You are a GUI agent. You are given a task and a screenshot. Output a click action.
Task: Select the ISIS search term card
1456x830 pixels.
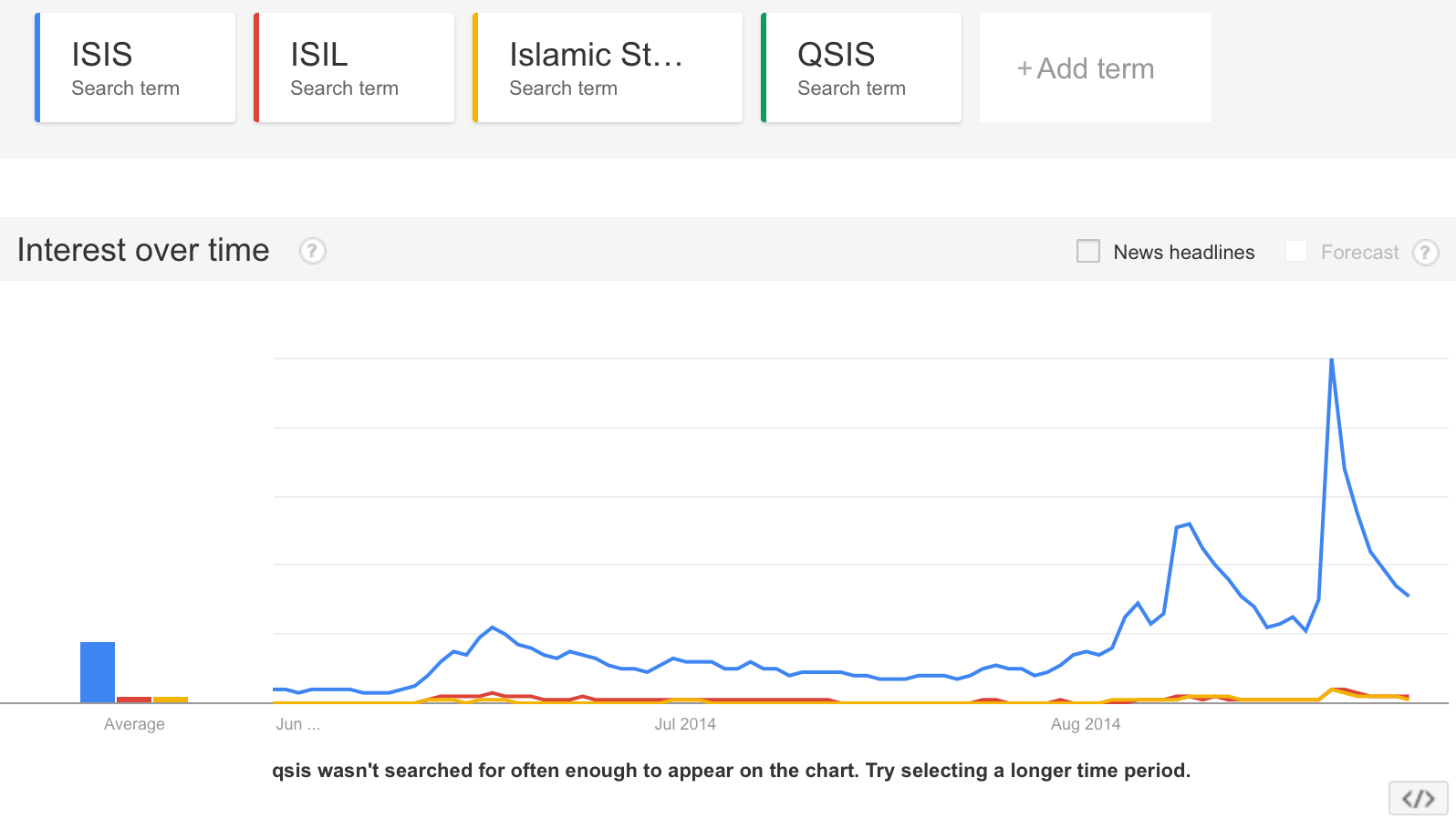(x=135, y=67)
